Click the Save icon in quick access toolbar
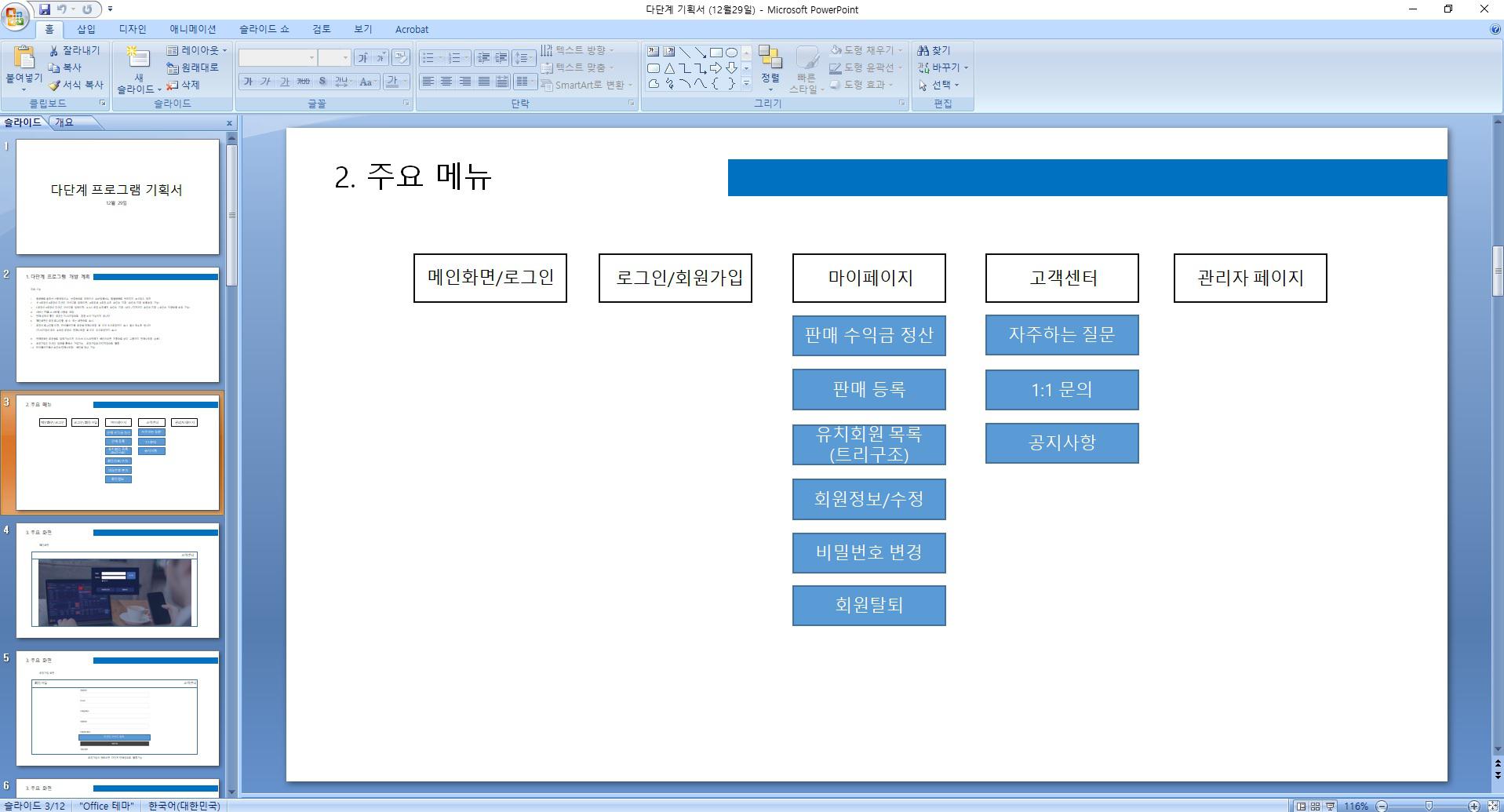This screenshot has height=812, width=1504. [x=45, y=9]
